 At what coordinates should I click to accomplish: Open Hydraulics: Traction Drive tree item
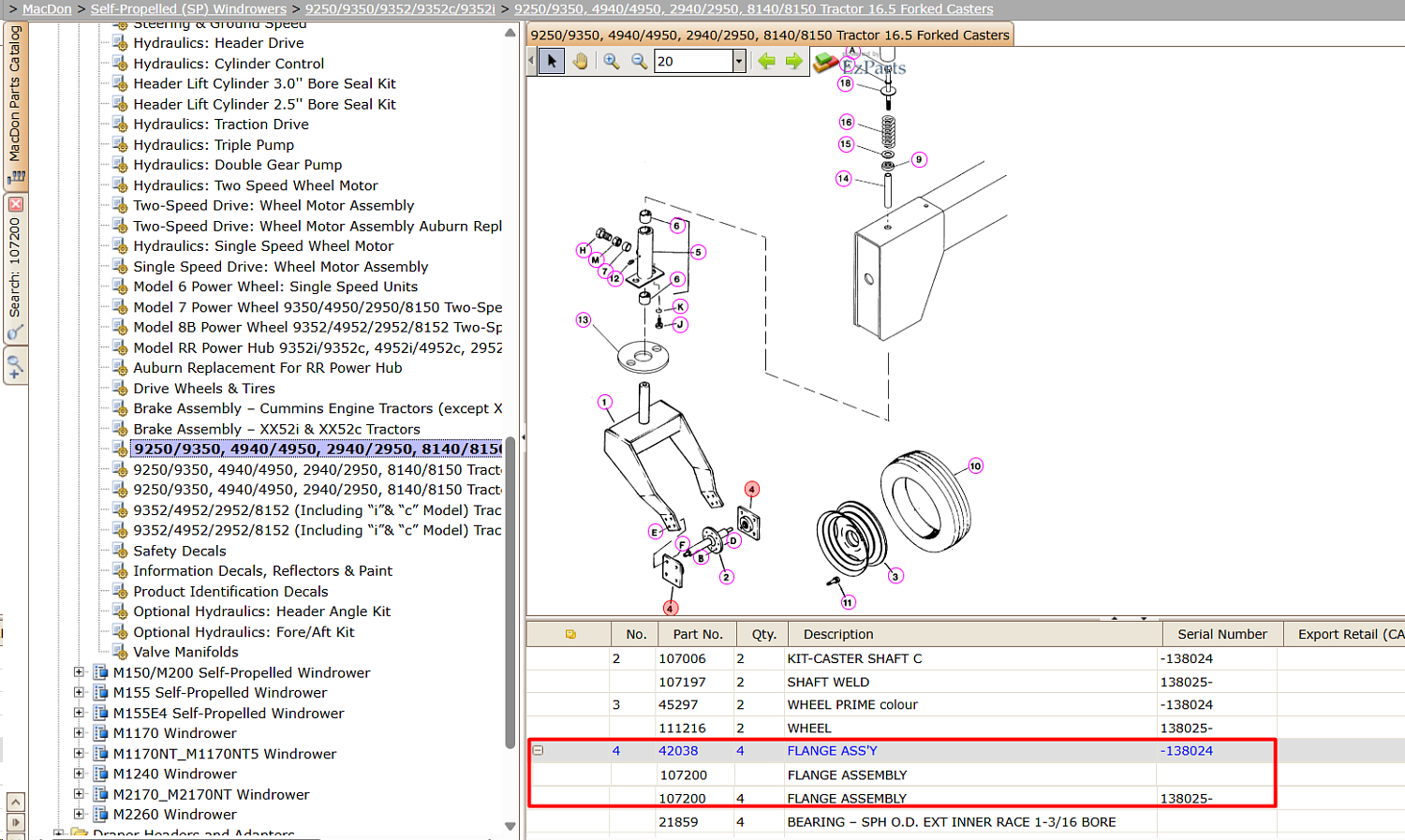pyautogui.click(x=221, y=125)
